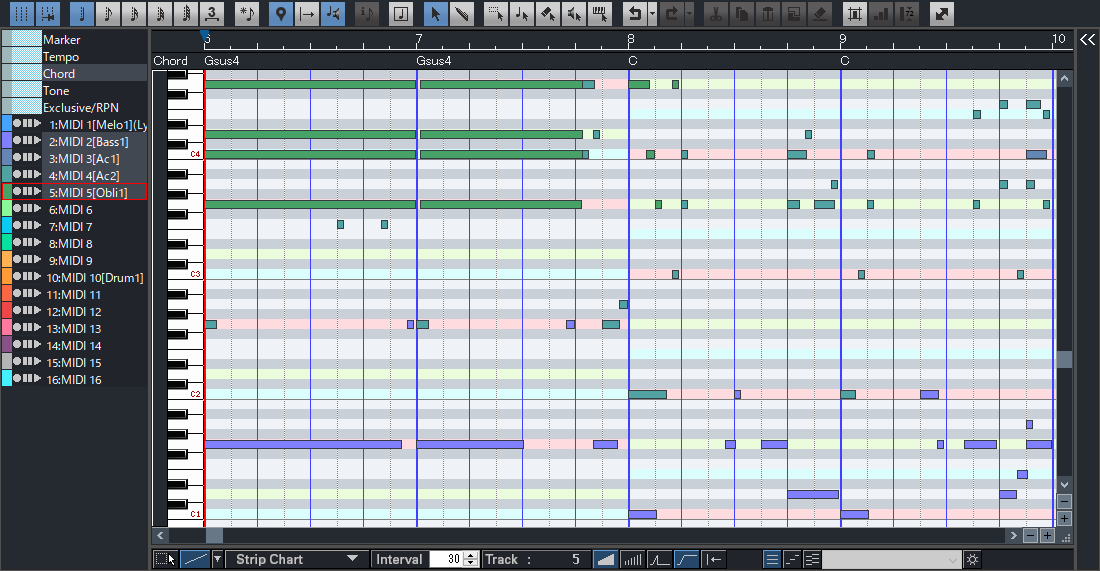Toggle visibility dot for 6:MIDI 6
The height and width of the screenshot is (571, 1100).
point(17,208)
